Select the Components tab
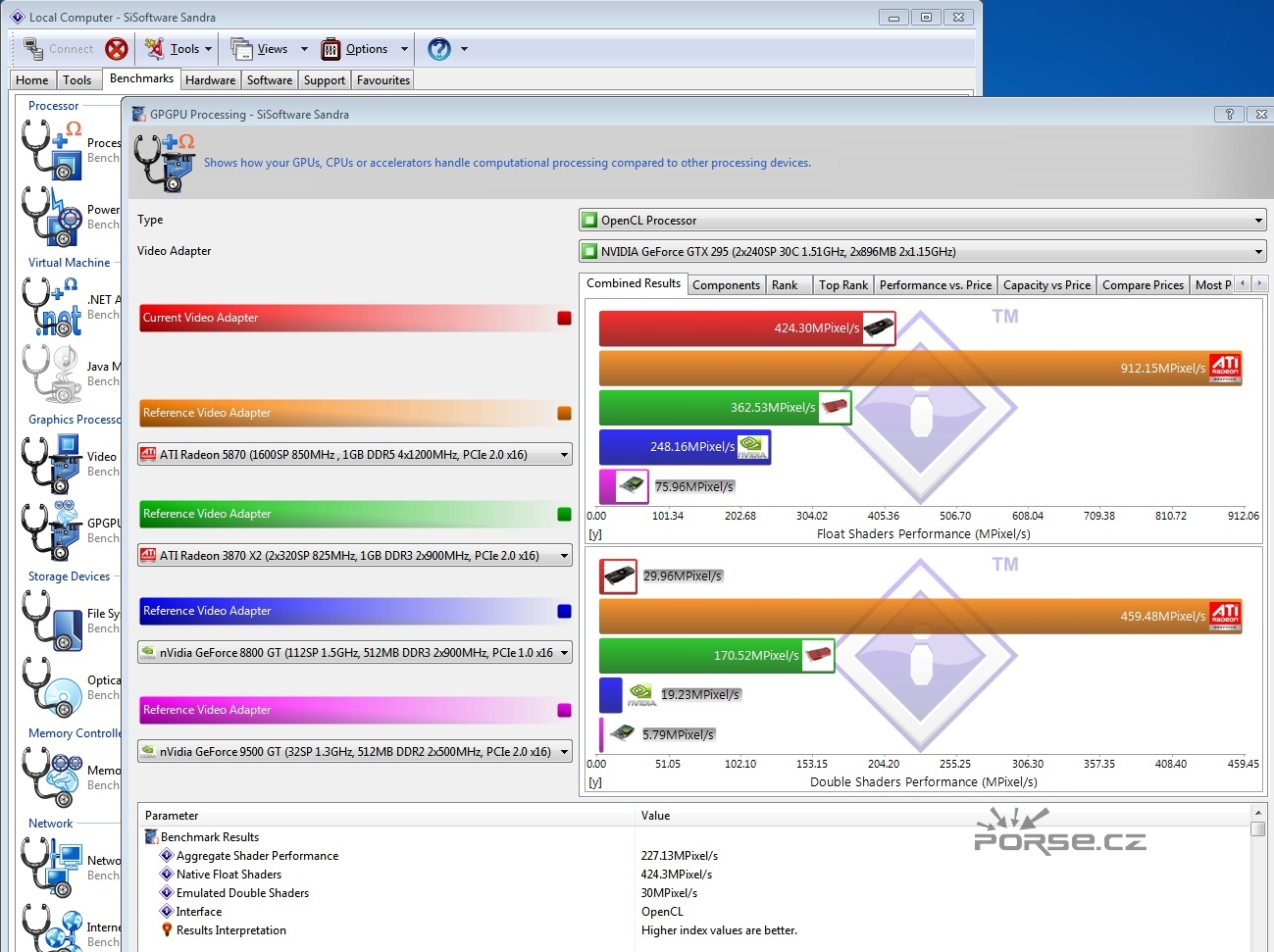1274x952 pixels. click(x=726, y=285)
